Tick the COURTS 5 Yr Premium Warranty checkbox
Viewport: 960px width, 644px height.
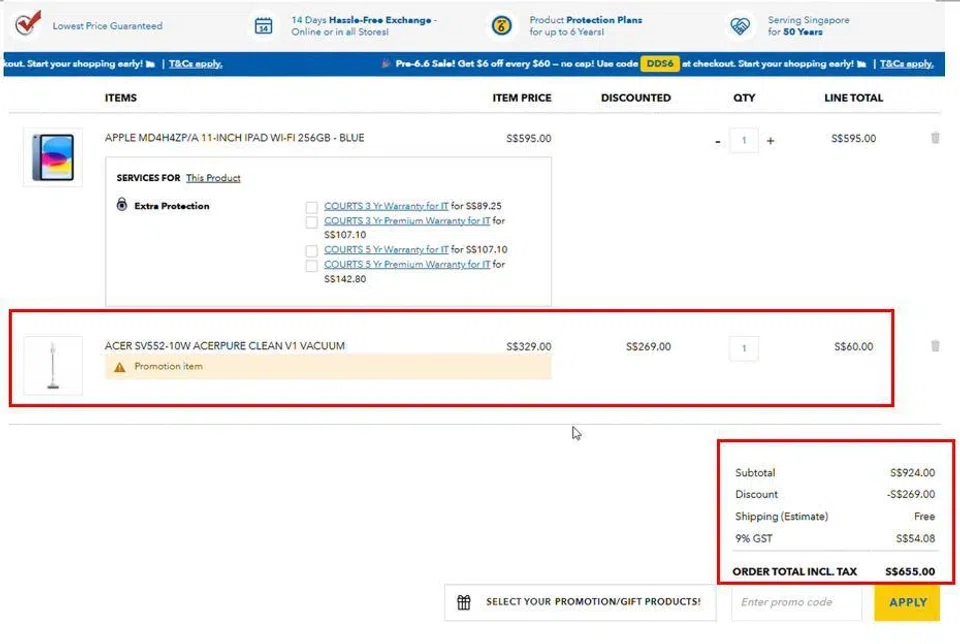(312, 264)
